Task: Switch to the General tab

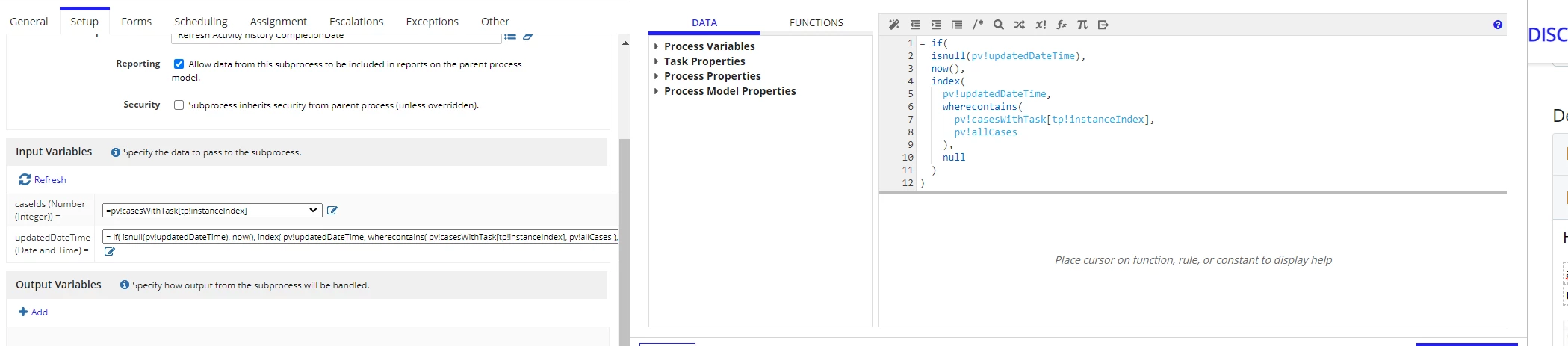Action: click(x=29, y=22)
